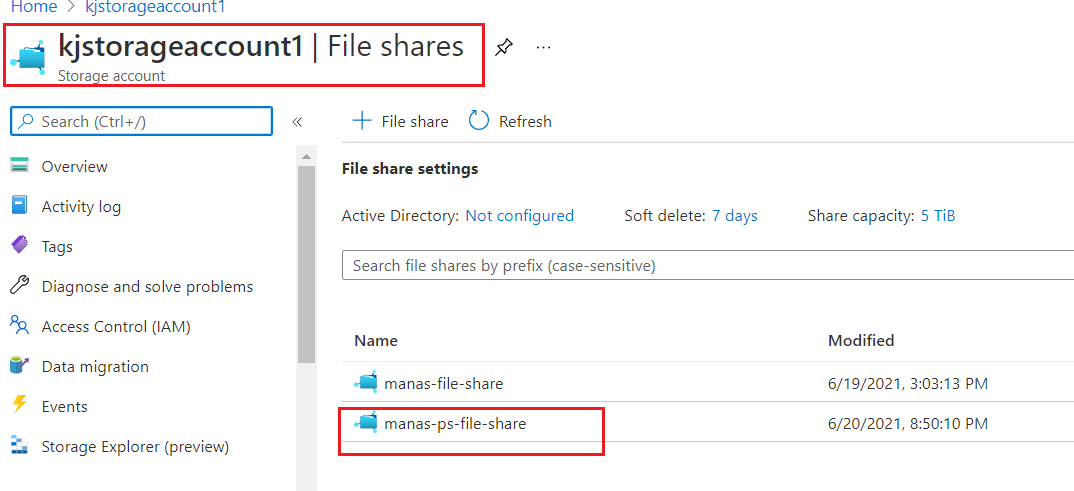The width and height of the screenshot is (1074, 491).
Task: Open the manas-ps-file-share entry
Action: click(455, 424)
